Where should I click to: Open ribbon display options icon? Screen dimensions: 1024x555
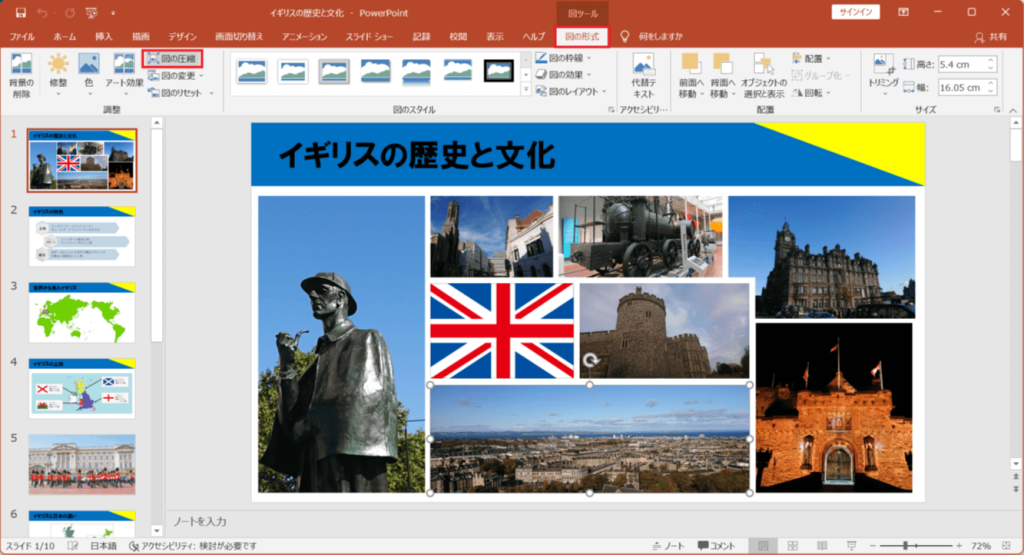click(904, 12)
